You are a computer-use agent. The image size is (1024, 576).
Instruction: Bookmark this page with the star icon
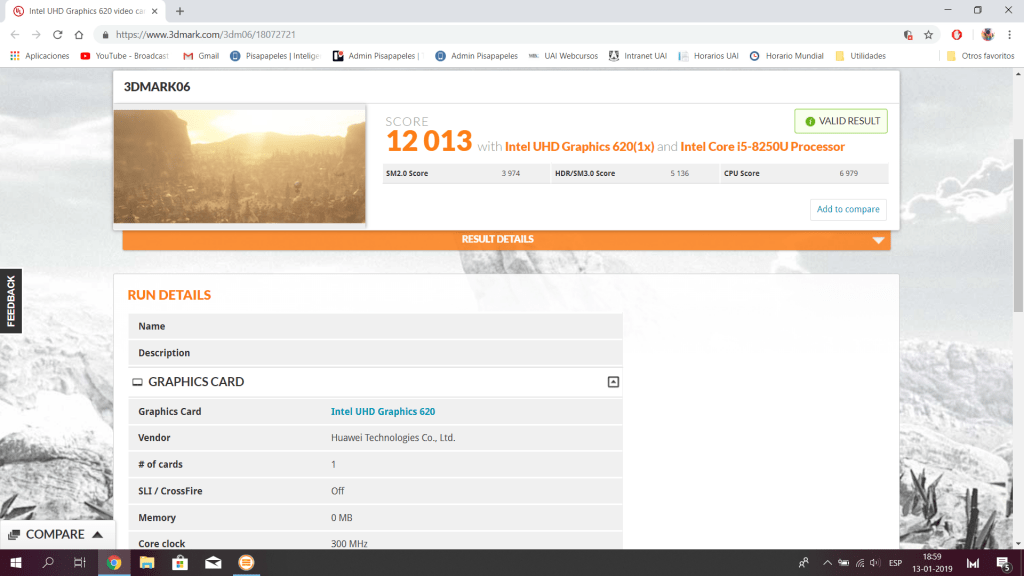point(929,34)
